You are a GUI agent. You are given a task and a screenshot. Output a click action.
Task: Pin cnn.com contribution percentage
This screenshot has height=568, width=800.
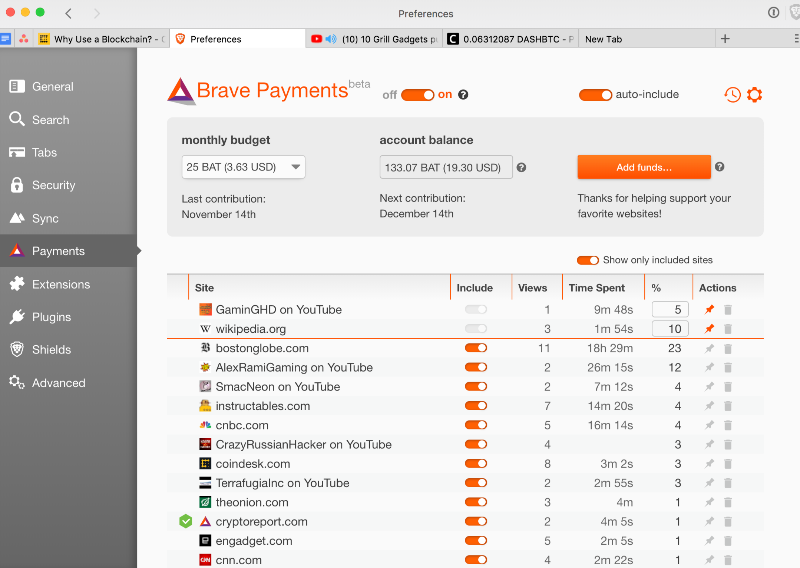click(709, 560)
